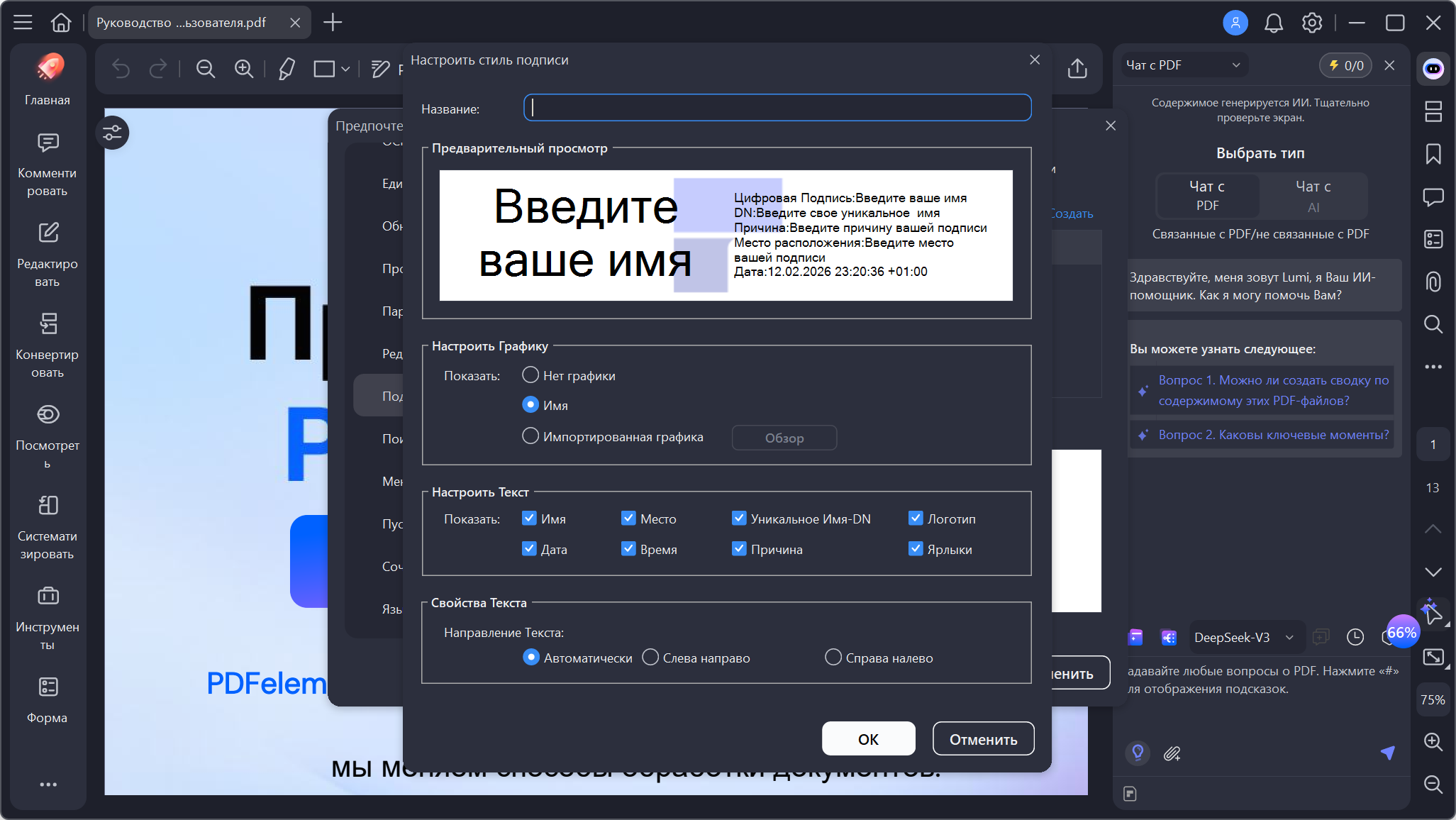This screenshot has height=820, width=1456.
Task: Click the home icon in title bar
Action: (x=61, y=23)
